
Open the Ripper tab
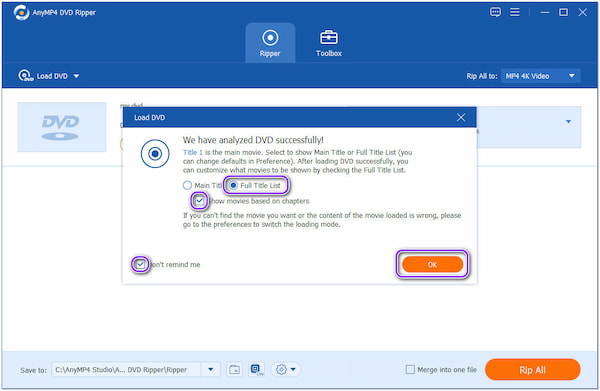[x=270, y=43]
